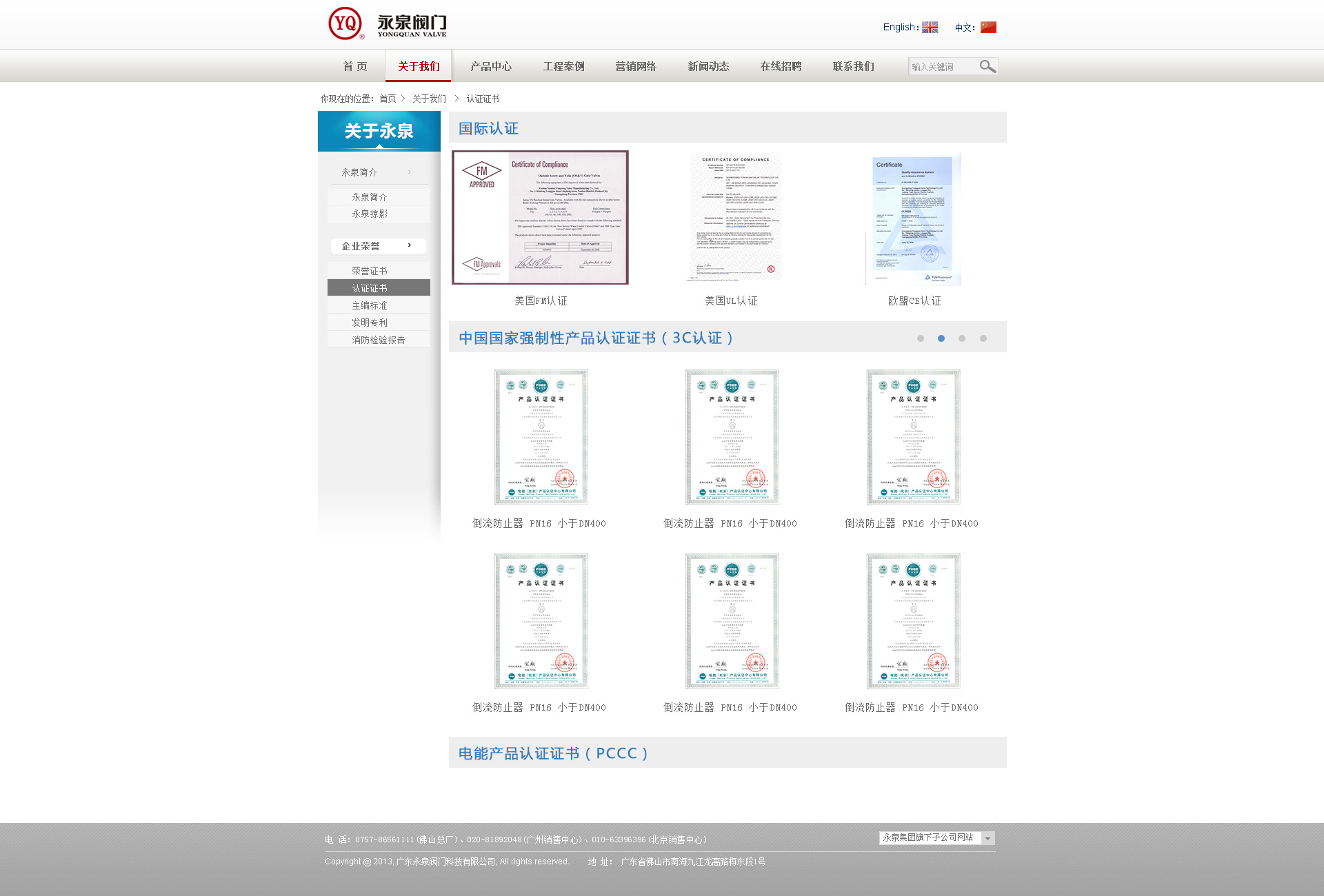Open the 欧盟CE认证 certificate image
The width and height of the screenshot is (1324, 896).
coord(914,219)
